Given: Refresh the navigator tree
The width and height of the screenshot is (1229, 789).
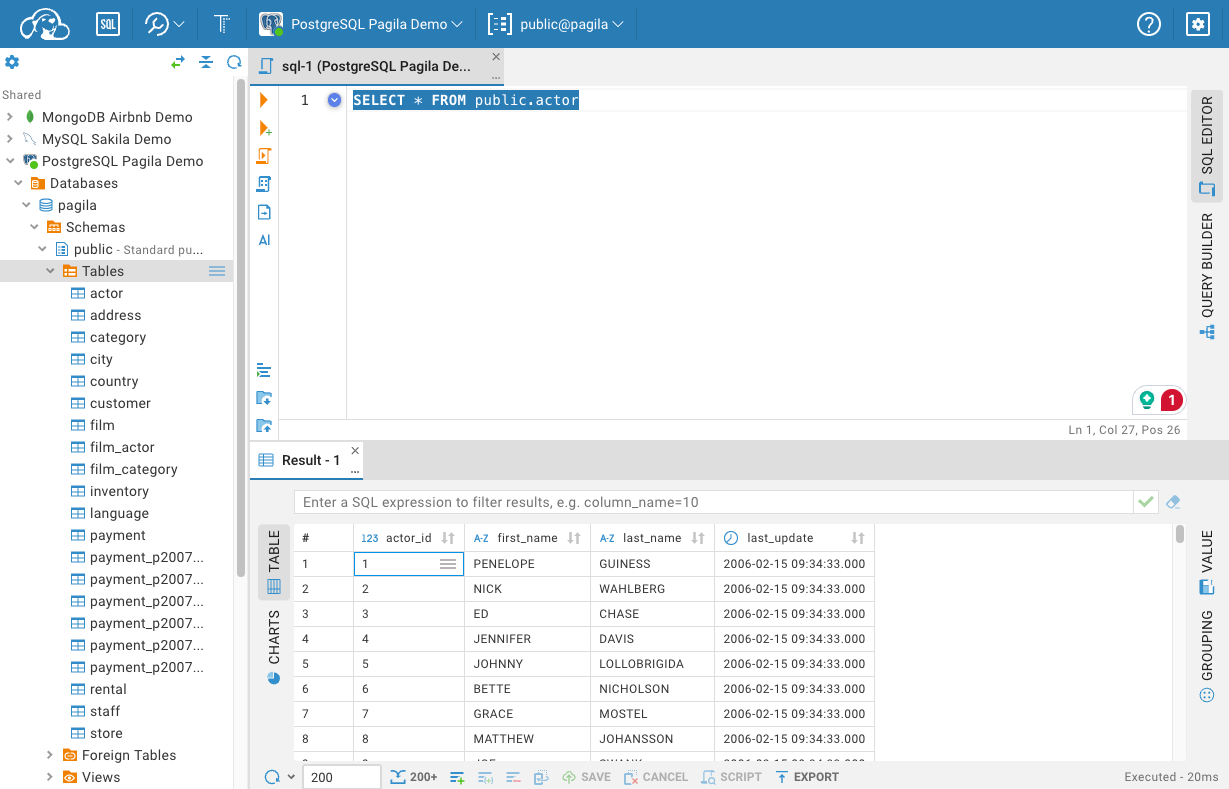Looking at the screenshot, I should 234,62.
